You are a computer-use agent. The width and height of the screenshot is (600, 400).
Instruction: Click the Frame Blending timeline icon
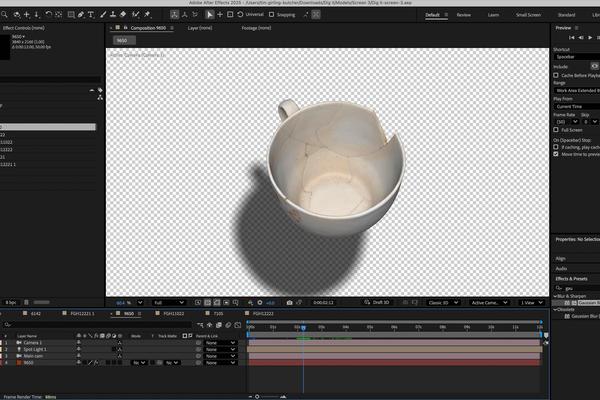219,325
